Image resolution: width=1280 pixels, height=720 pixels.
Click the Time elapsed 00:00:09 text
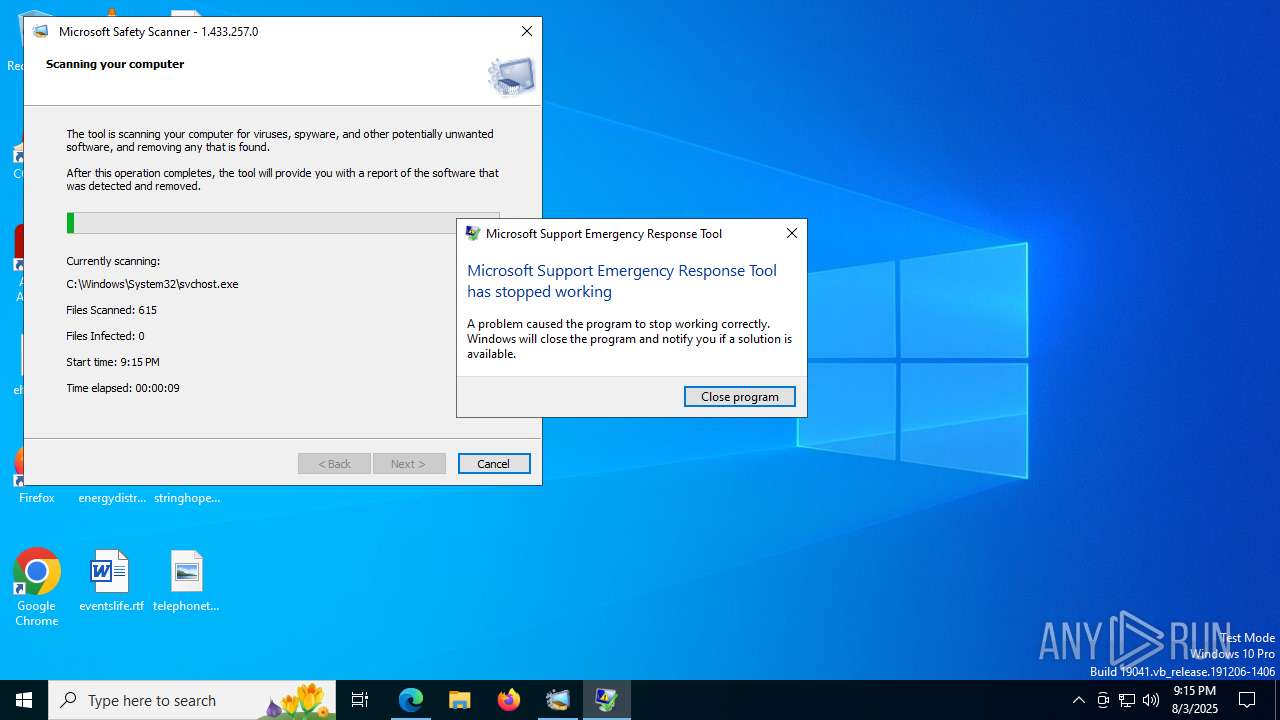point(123,388)
